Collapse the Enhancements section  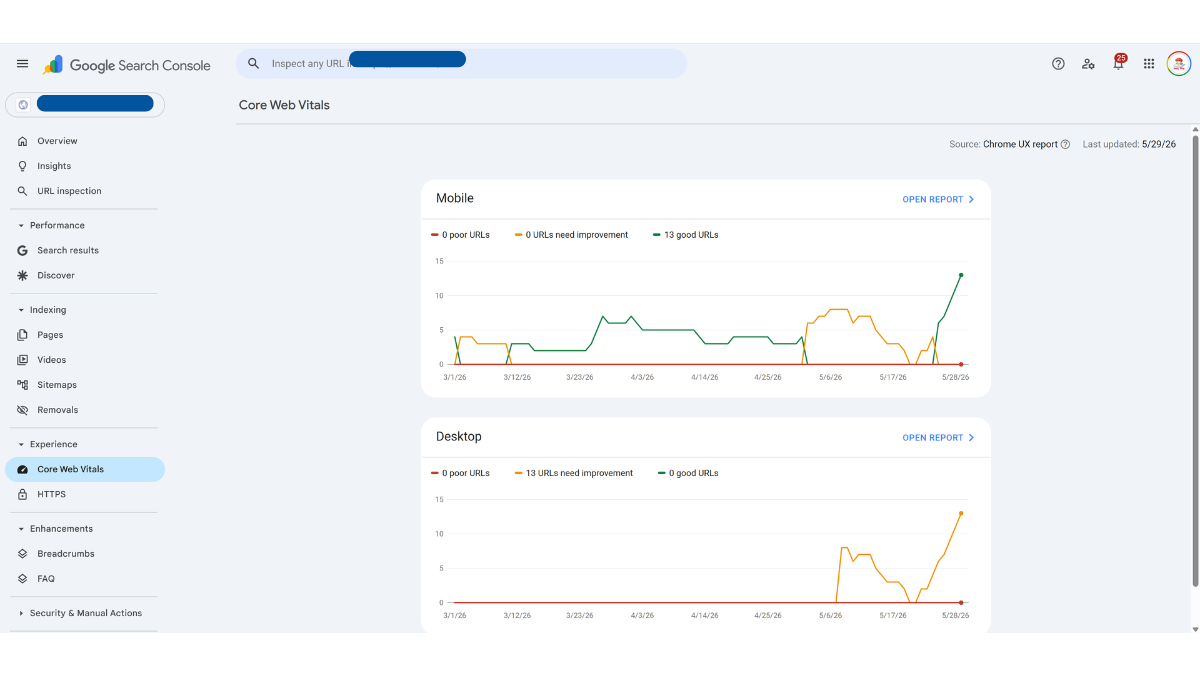click(21, 529)
